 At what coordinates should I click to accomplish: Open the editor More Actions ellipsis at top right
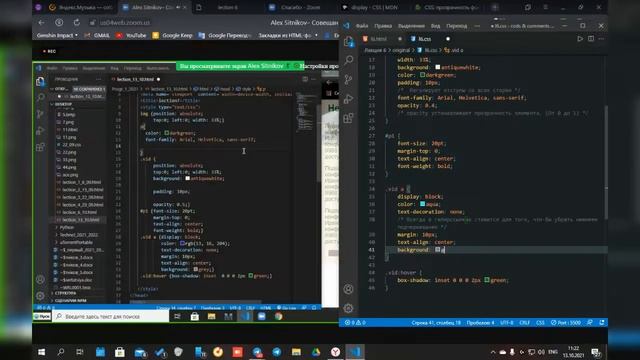601,39
